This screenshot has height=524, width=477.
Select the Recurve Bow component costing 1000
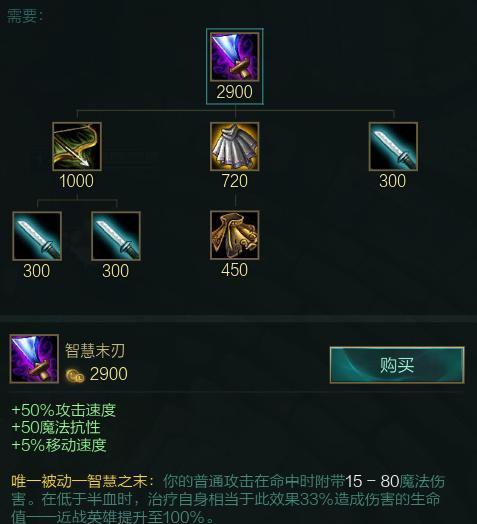coord(77,146)
